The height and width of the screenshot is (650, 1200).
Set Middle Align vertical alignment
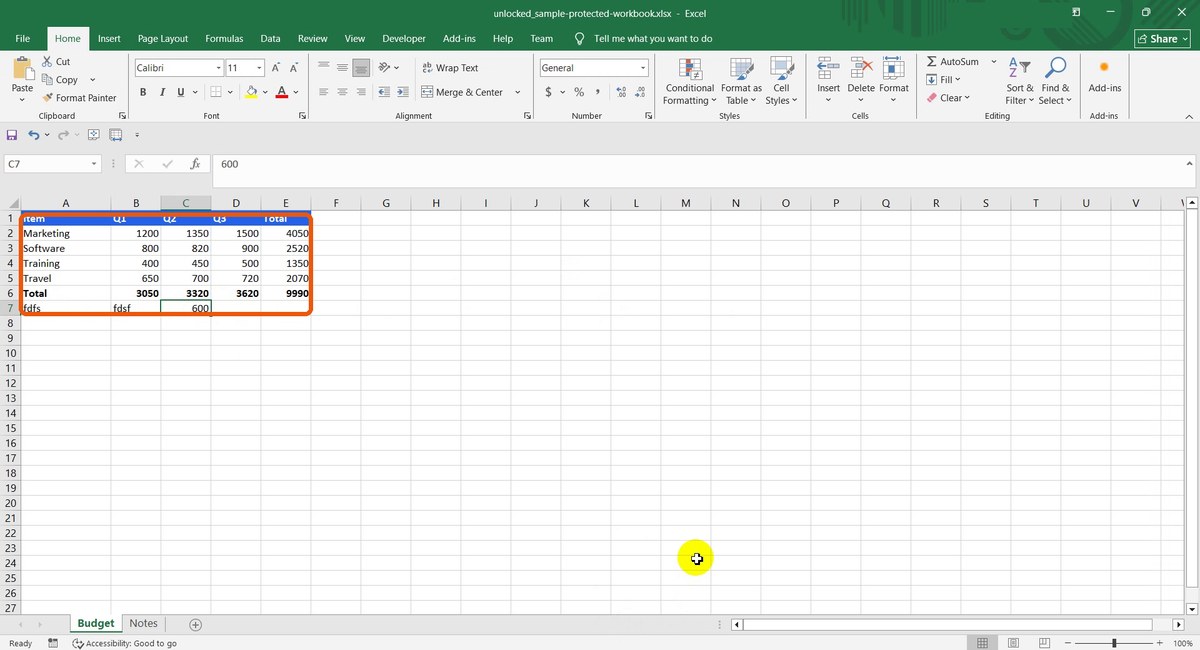click(x=342, y=68)
